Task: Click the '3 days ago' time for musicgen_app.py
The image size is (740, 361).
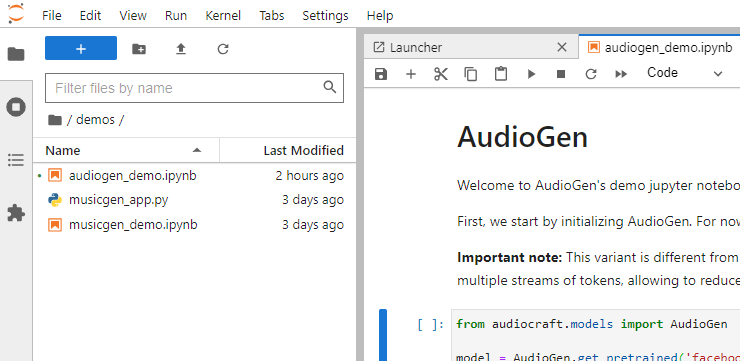Action: pos(313,200)
